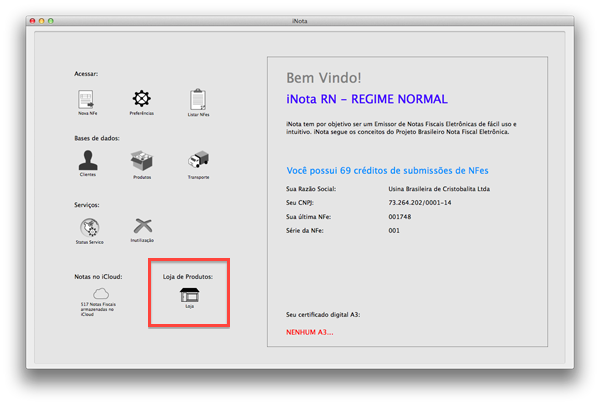Click the 'Serviços:' section label
600x405 pixels.
tap(87, 205)
